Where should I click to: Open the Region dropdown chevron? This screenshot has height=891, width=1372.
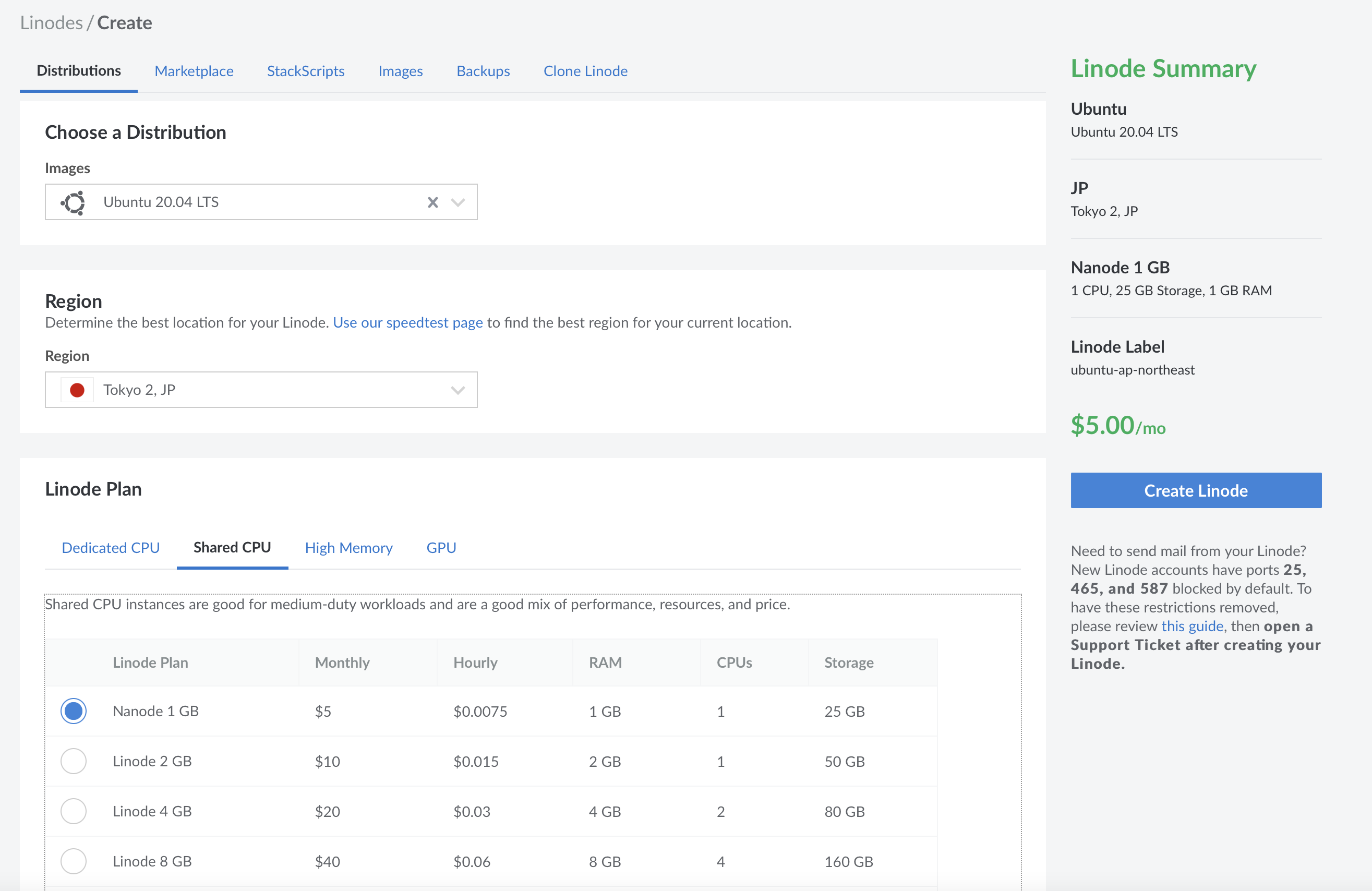tap(458, 390)
